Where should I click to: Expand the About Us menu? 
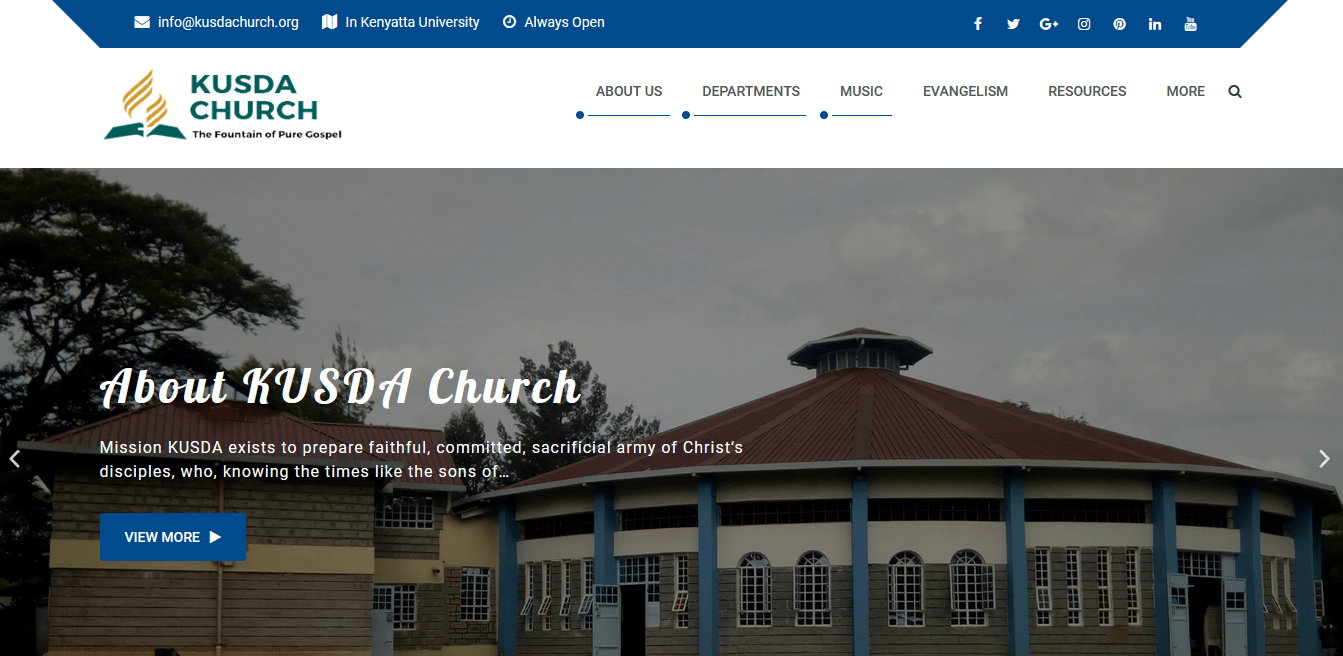point(629,91)
